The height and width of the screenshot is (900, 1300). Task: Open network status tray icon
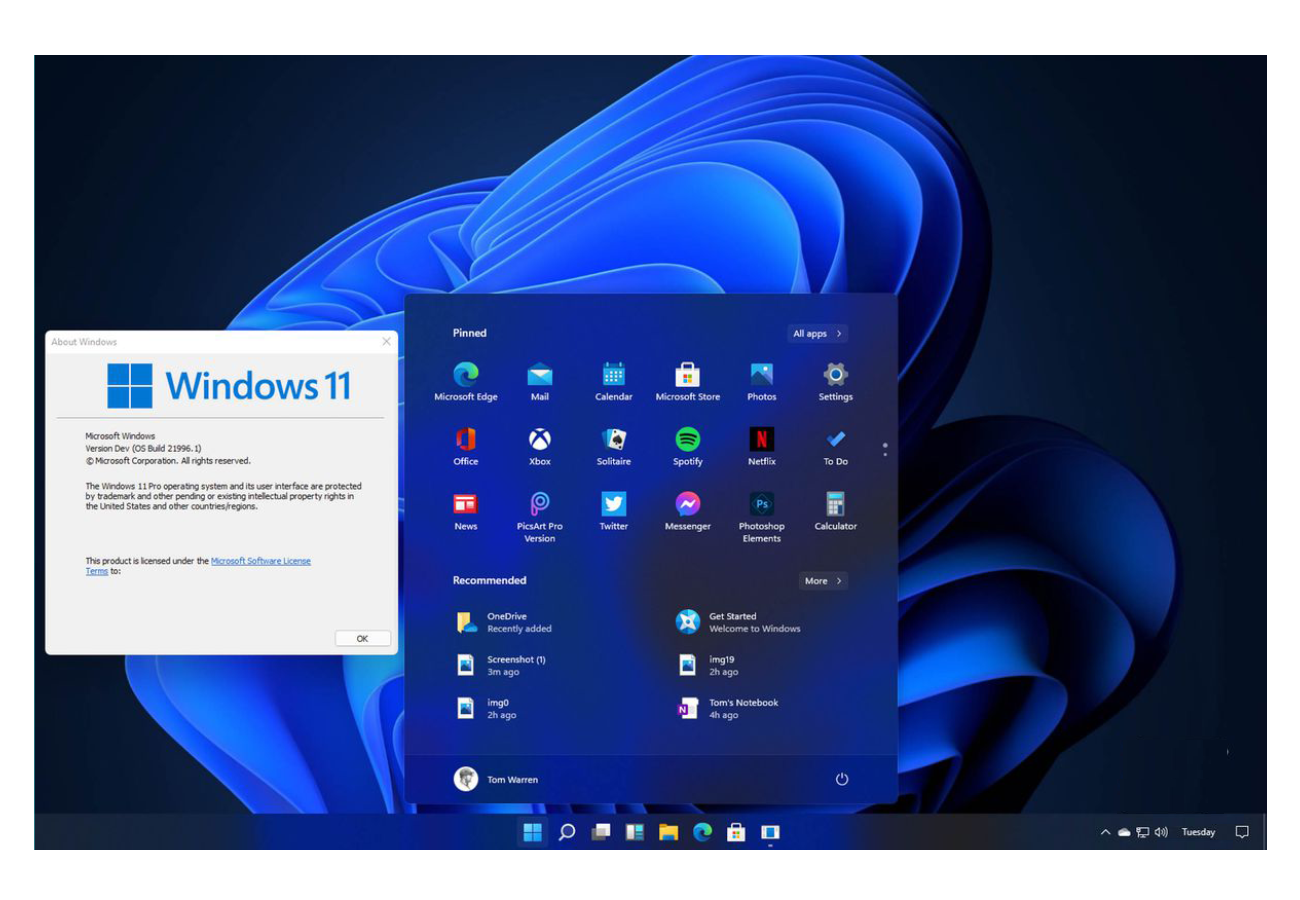click(x=1142, y=832)
